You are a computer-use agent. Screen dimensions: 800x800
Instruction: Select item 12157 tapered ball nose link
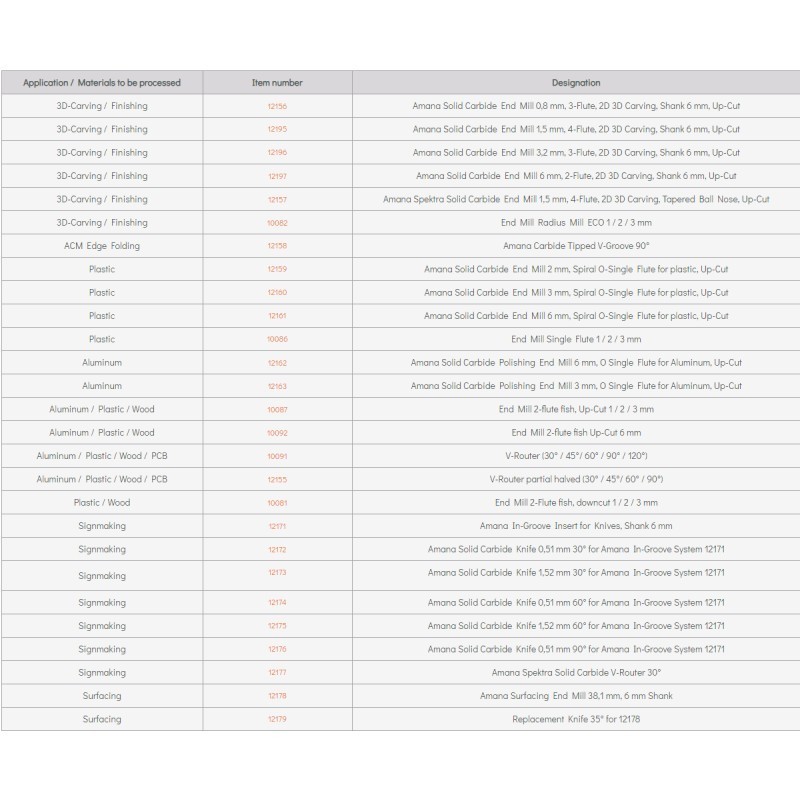coord(277,199)
